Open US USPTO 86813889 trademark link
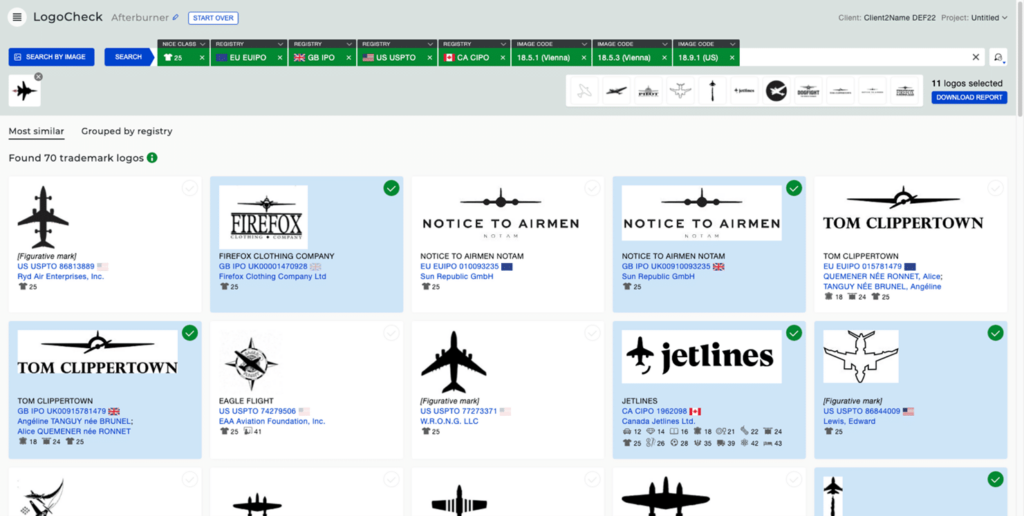This screenshot has height=516, width=1024. [56, 266]
